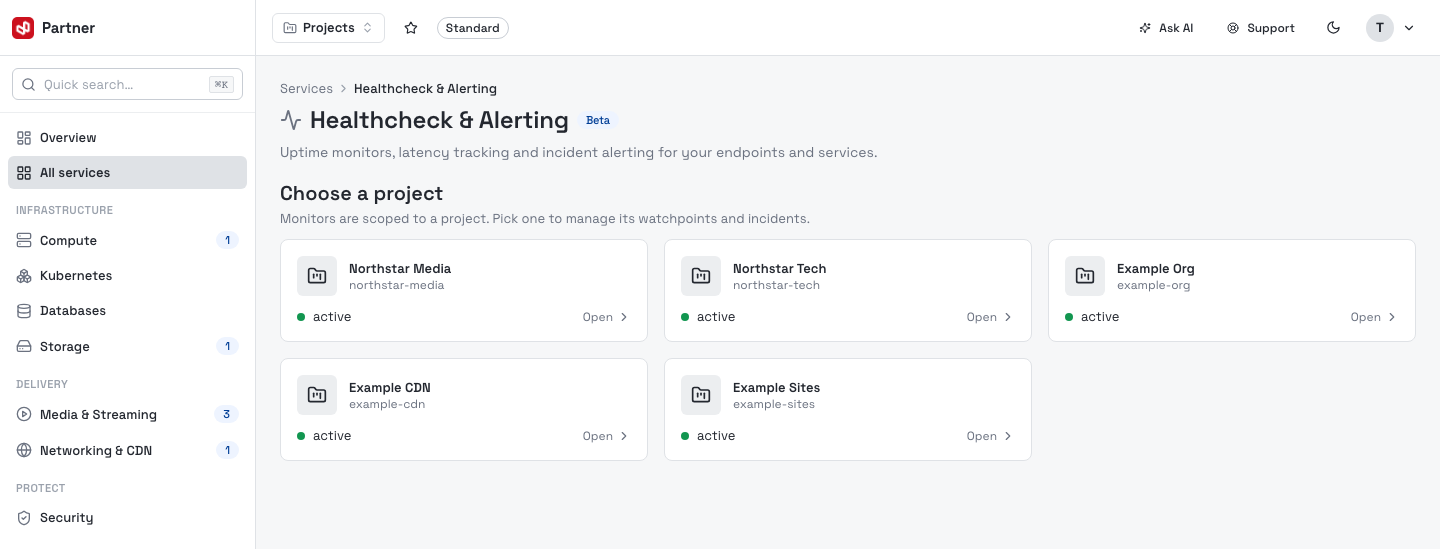Click the Partner logo icon
Viewport: 1440px width, 549px height.
[x=23, y=28]
